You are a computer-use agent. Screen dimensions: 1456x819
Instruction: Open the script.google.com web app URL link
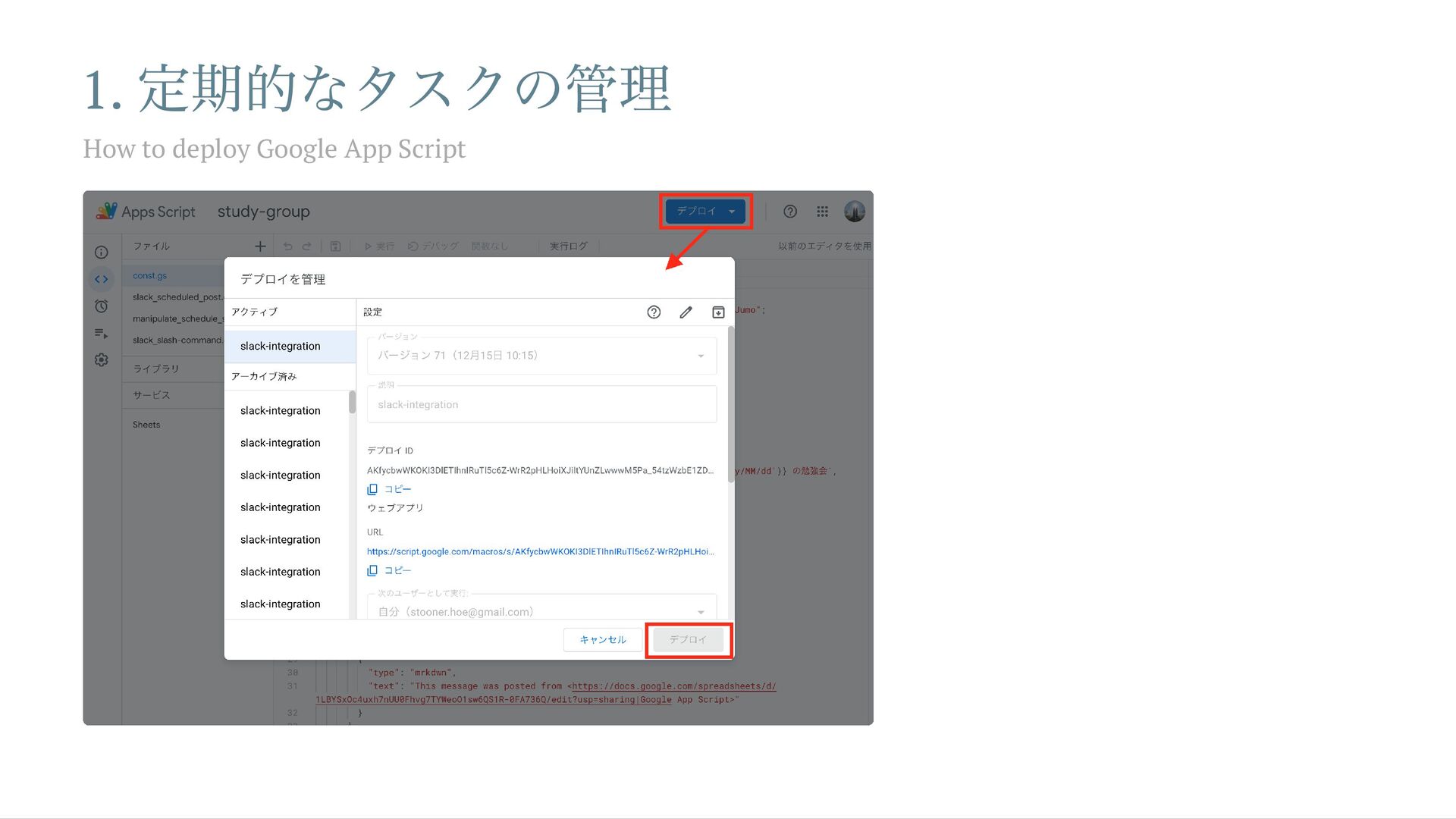coord(540,552)
